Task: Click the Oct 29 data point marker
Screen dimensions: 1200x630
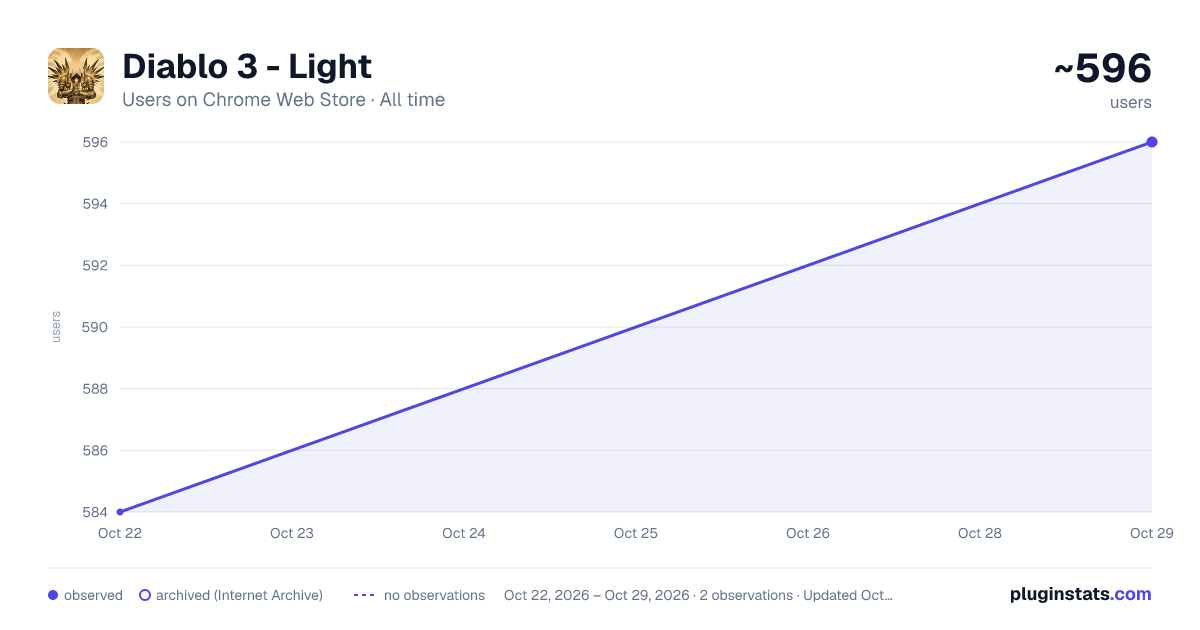Action: pyautogui.click(x=1152, y=142)
